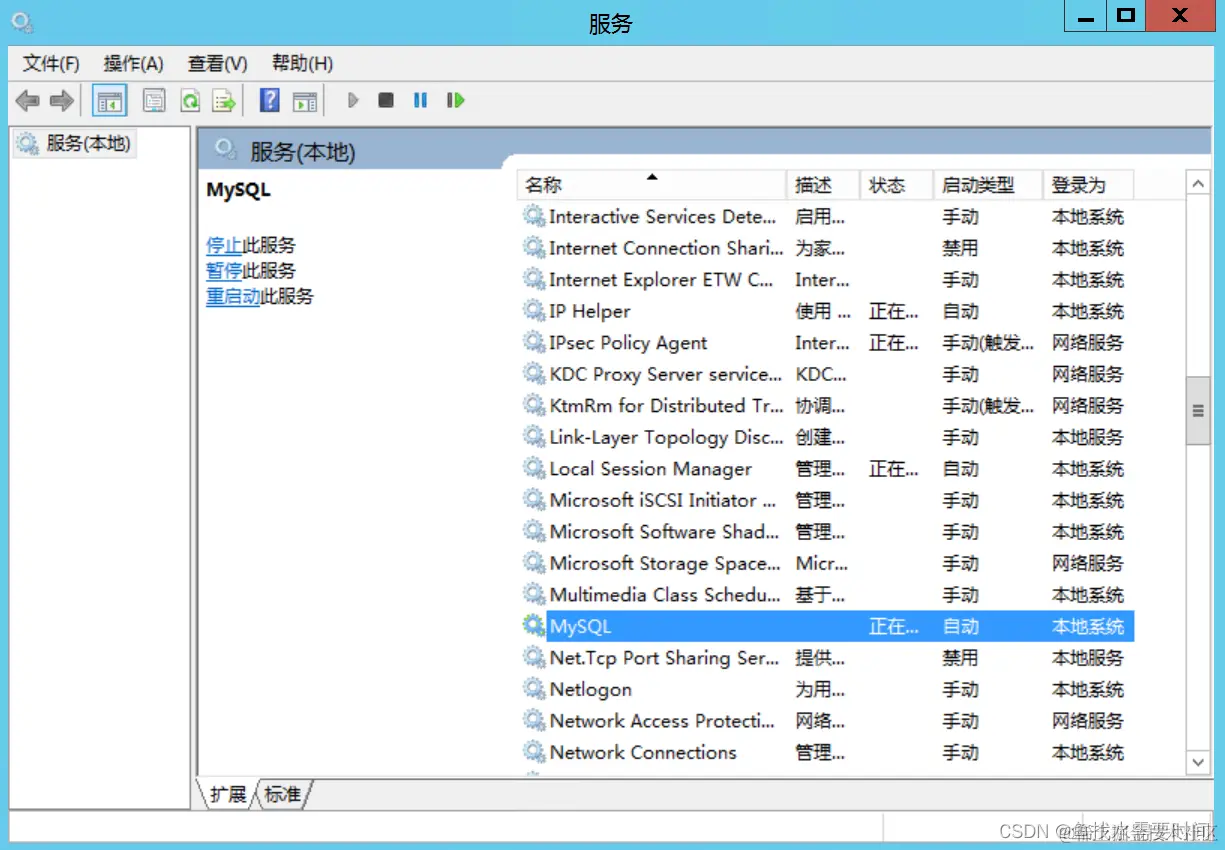
Task: Open the 帮助(H) menu
Action: click(302, 64)
